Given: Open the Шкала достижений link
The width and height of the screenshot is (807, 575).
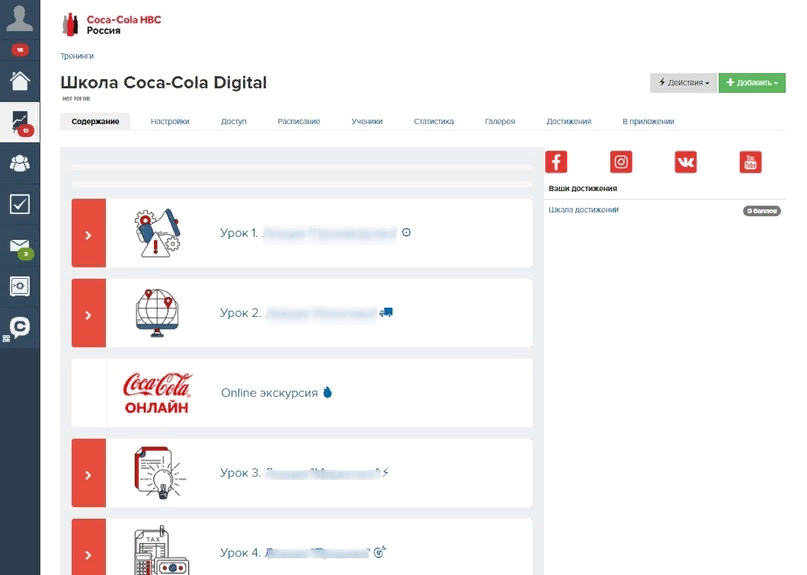Looking at the screenshot, I should coord(583,210).
